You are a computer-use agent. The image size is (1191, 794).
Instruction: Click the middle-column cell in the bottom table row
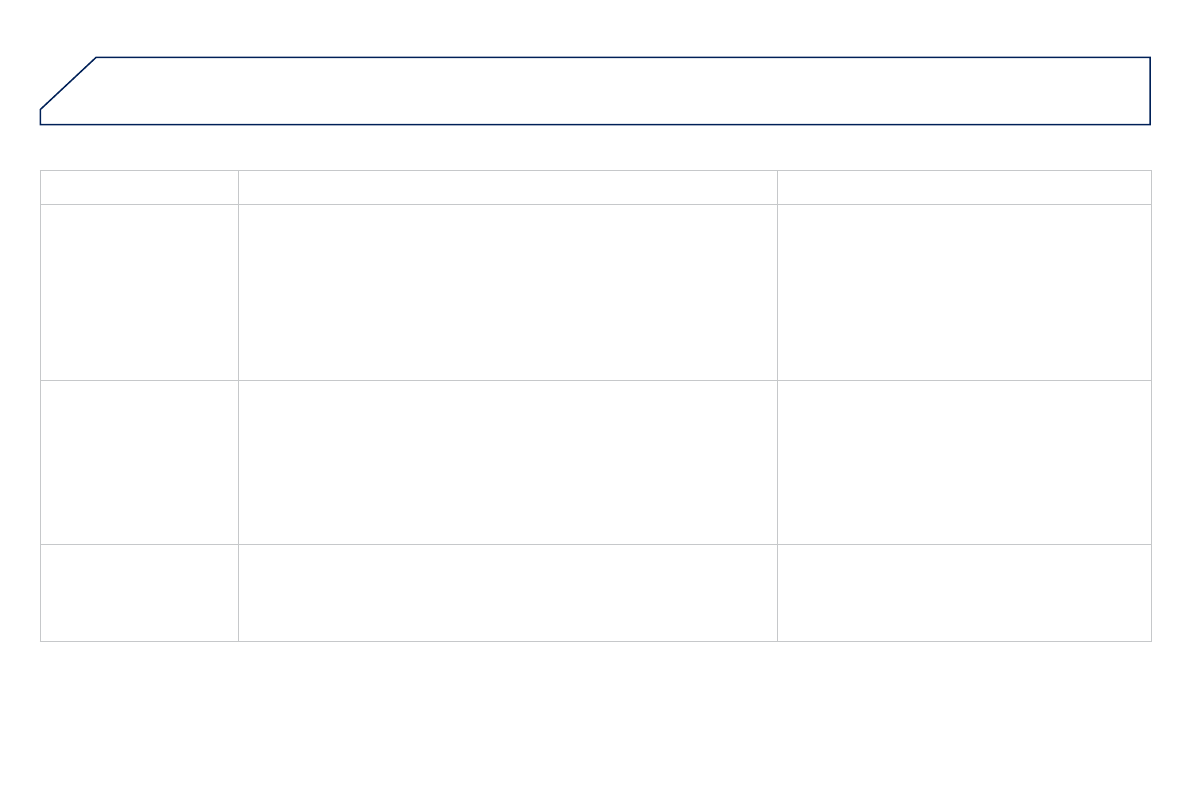point(507,593)
